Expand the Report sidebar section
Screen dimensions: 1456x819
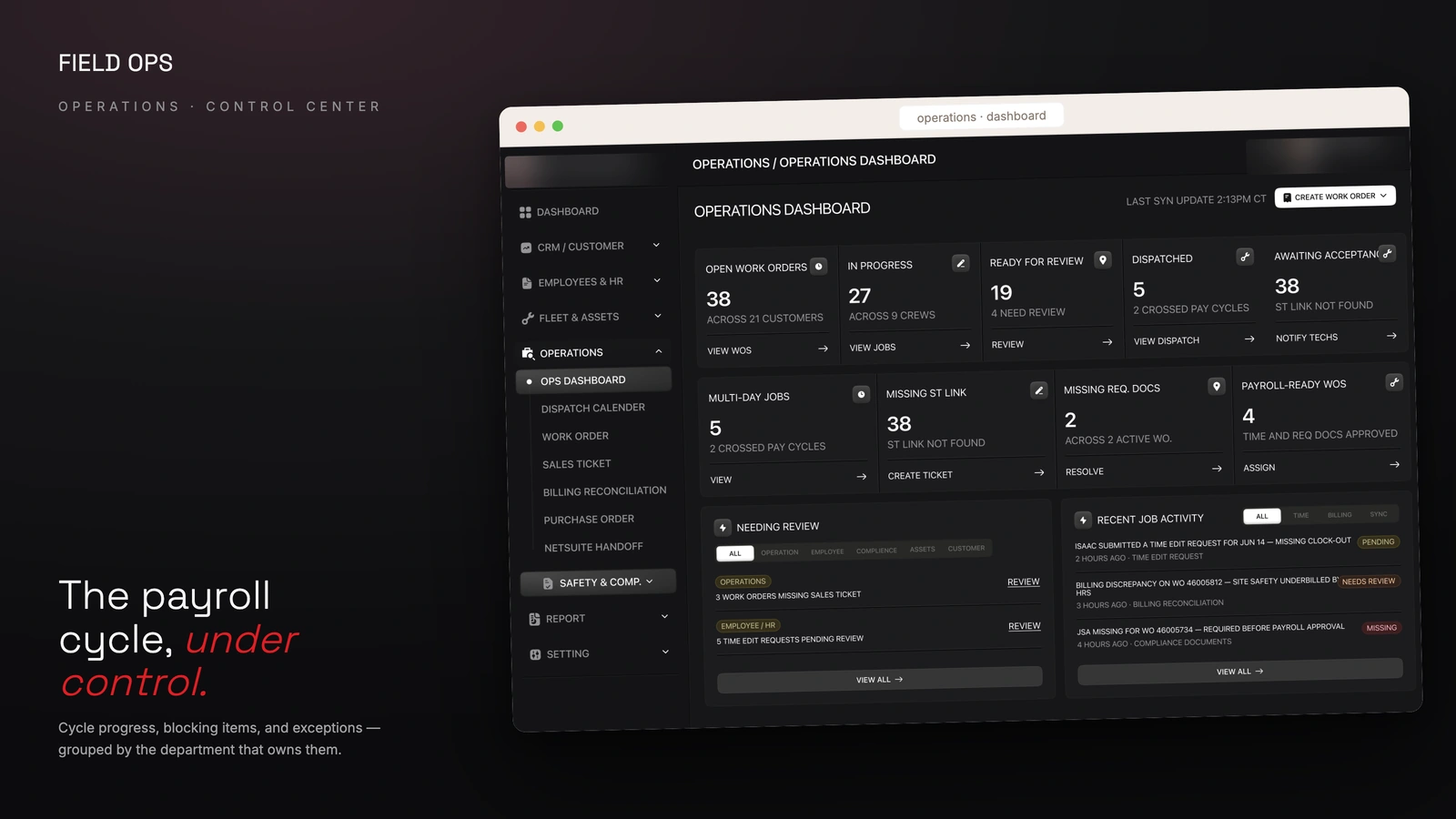coord(664,616)
